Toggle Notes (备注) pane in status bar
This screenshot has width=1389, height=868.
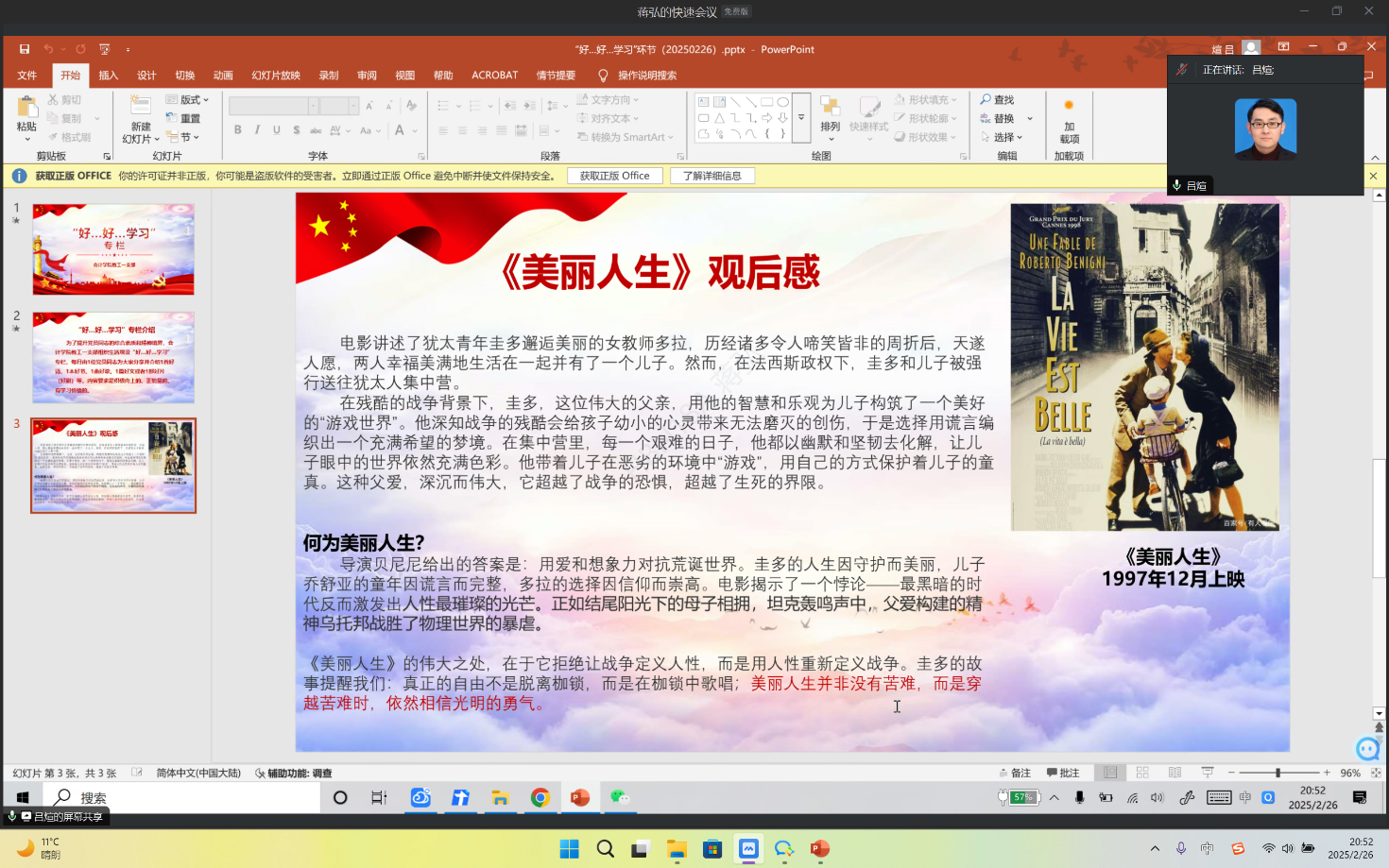coord(1015,773)
